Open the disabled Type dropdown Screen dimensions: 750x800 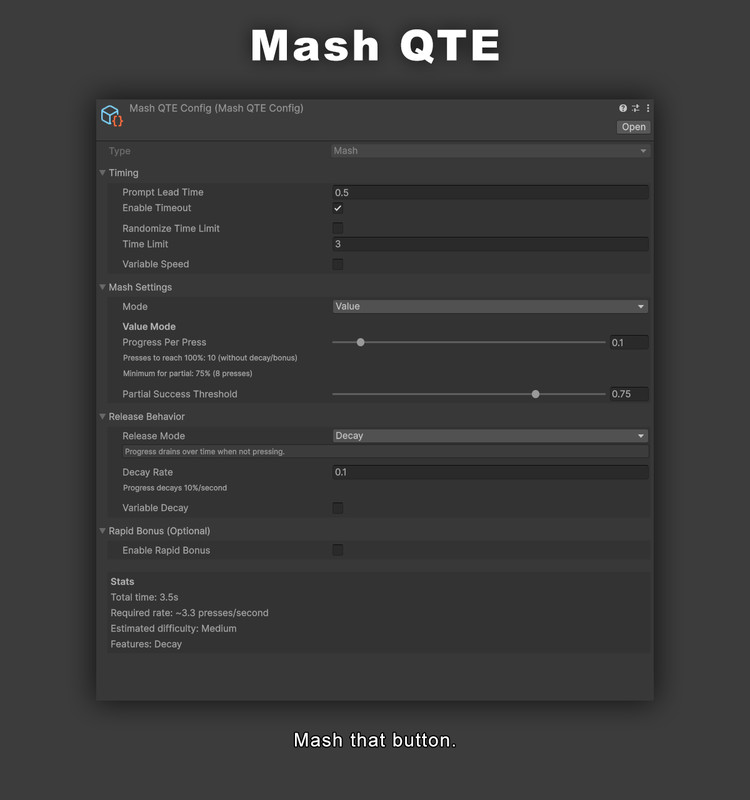pyautogui.click(x=490, y=150)
